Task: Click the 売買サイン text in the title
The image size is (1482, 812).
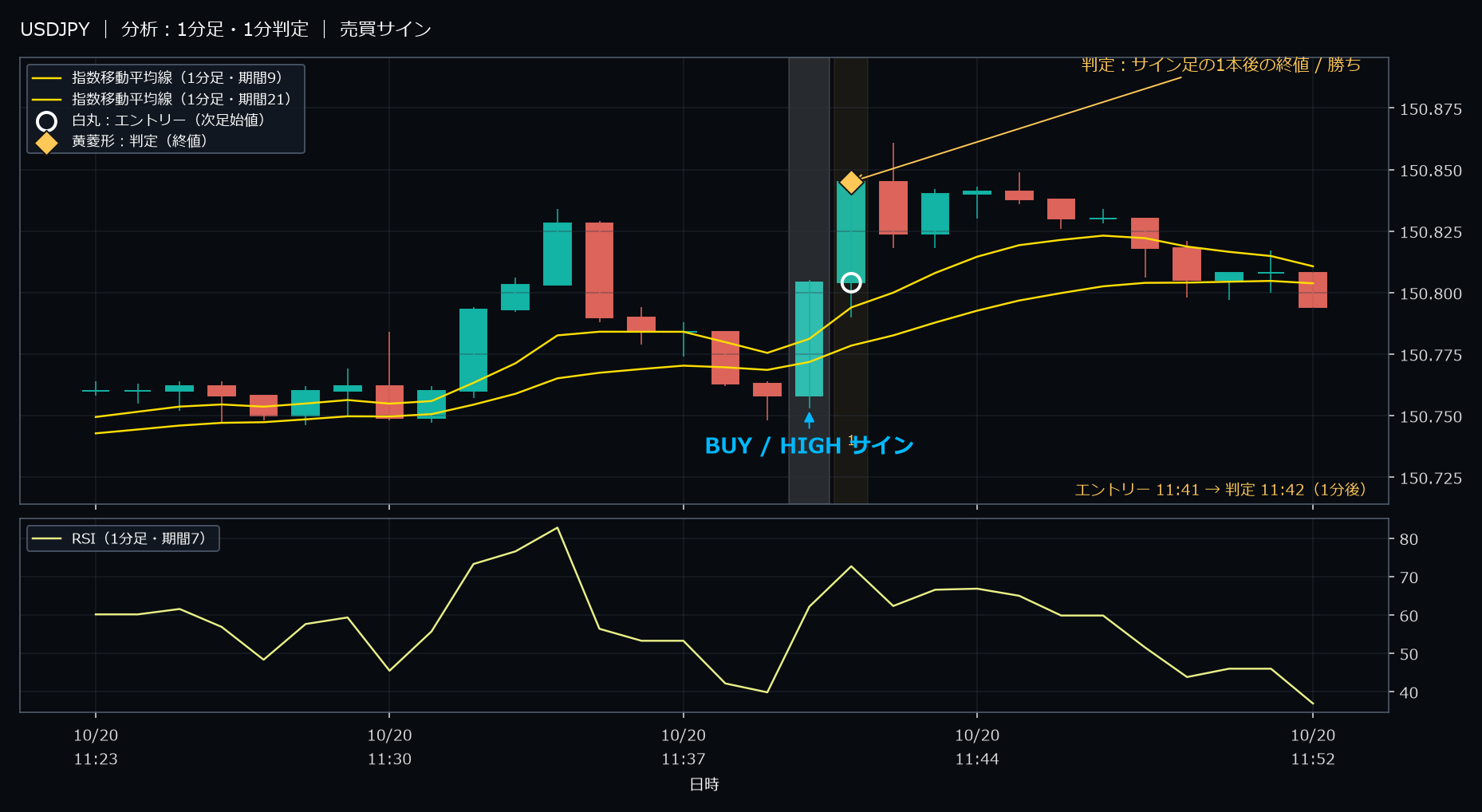Action: pos(385,30)
